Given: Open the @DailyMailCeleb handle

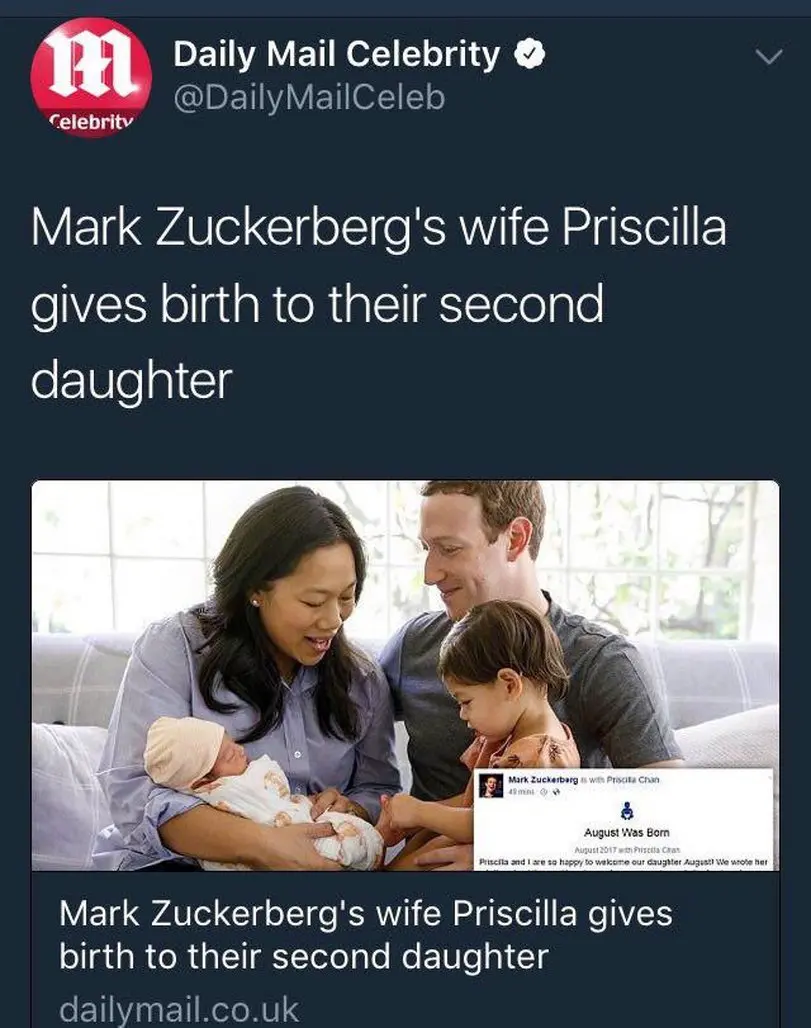Looking at the screenshot, I should (309, 98).
